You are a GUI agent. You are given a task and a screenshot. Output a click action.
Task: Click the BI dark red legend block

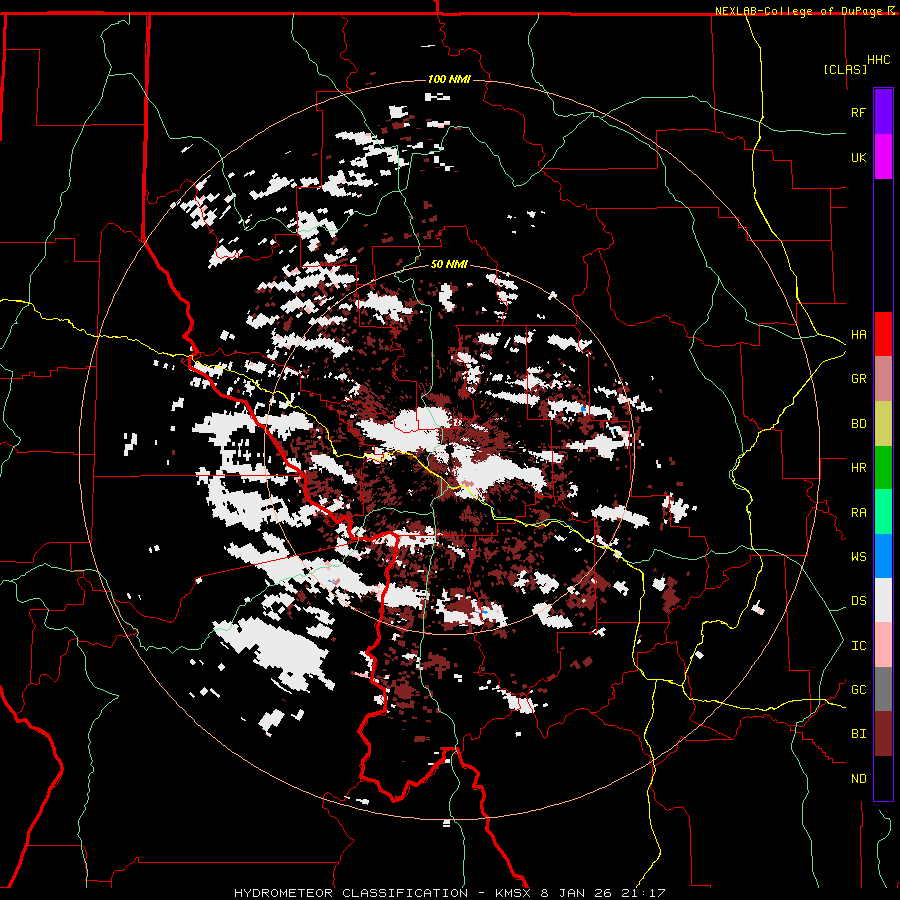point(883,734)
